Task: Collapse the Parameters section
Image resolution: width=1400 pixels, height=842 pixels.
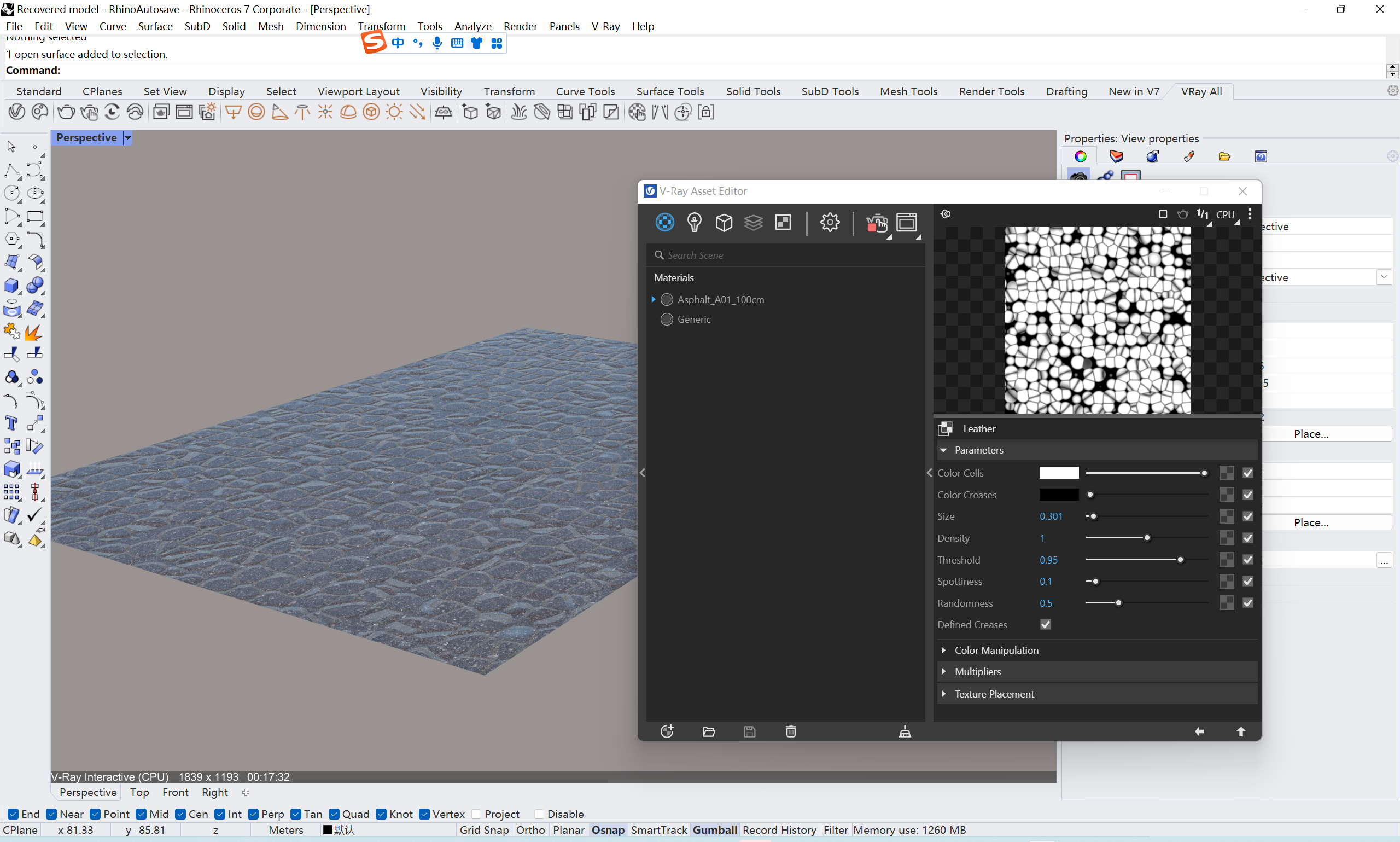Action: click(943, 450)
